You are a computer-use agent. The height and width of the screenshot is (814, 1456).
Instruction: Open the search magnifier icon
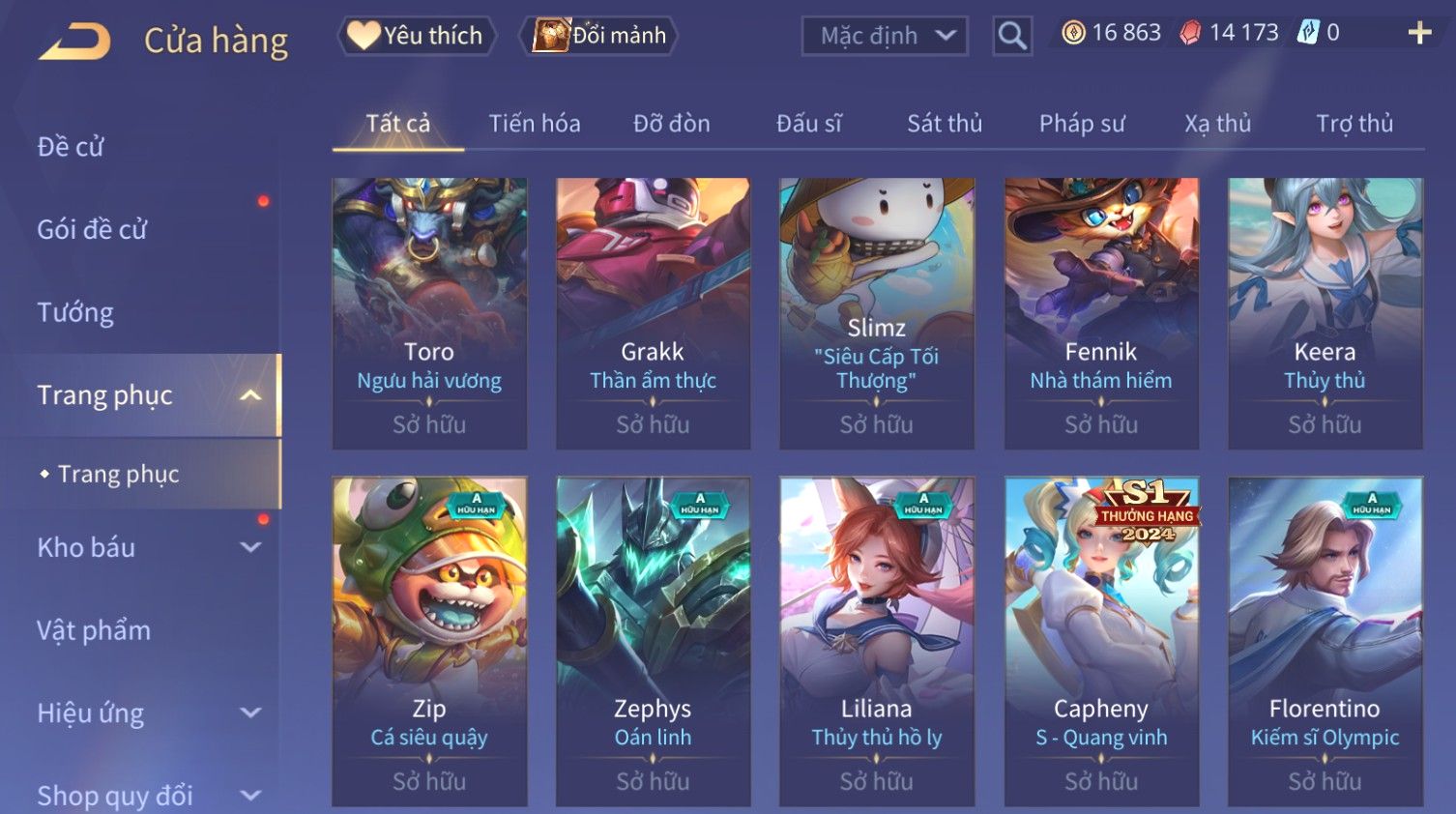(x=1012, y=36)
